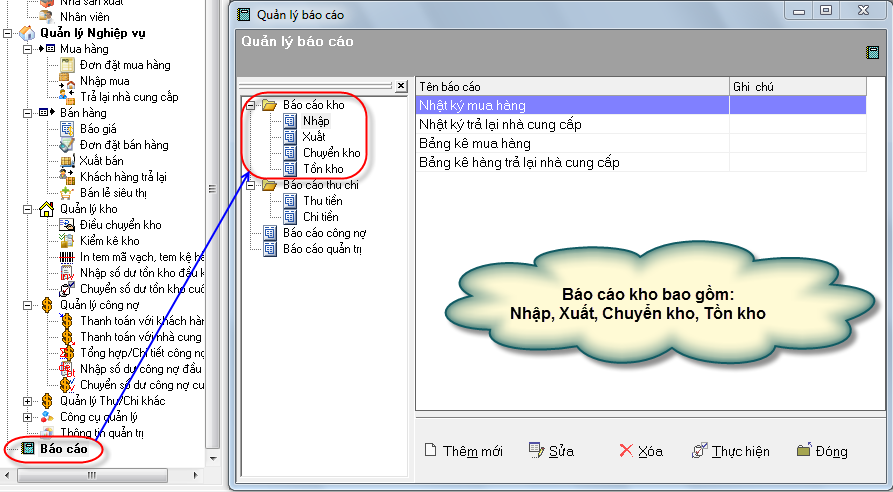
Task: Collapse the Báo cáo kho tree node
Action: click(251, 104)
